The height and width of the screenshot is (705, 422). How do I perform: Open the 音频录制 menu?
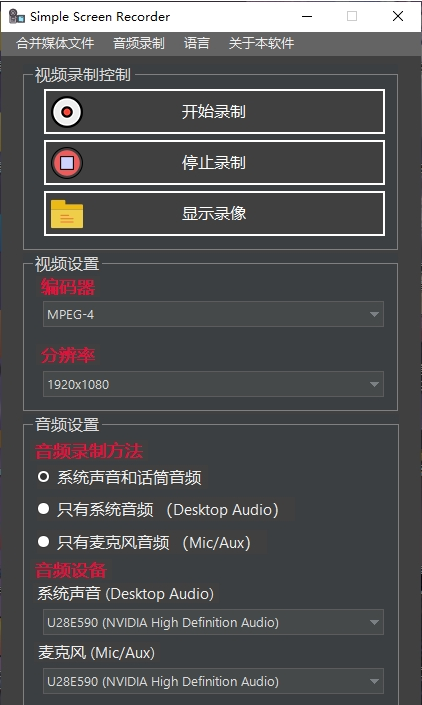coord(139,43)
